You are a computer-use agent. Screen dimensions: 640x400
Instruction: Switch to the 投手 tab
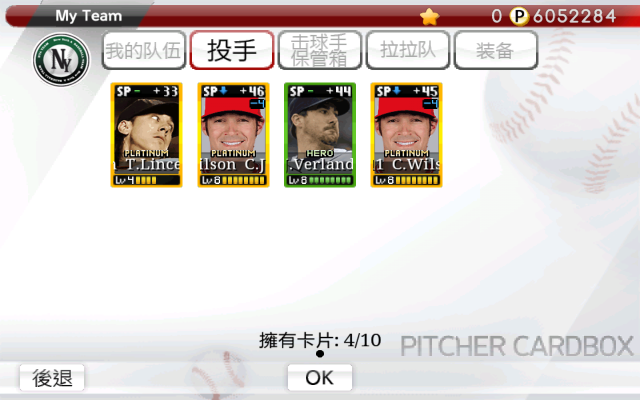click(232, 51)
